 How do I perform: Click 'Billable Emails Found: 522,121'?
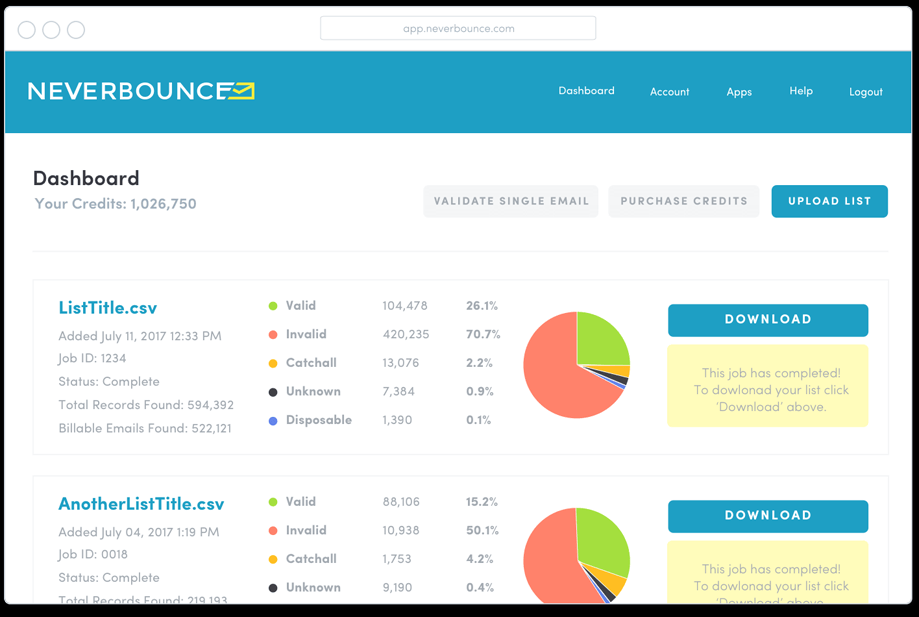coord(145,428)
